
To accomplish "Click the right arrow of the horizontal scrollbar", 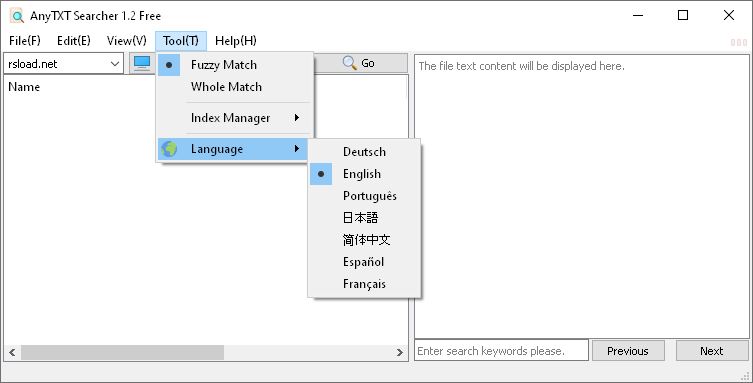I will (400, 352).
